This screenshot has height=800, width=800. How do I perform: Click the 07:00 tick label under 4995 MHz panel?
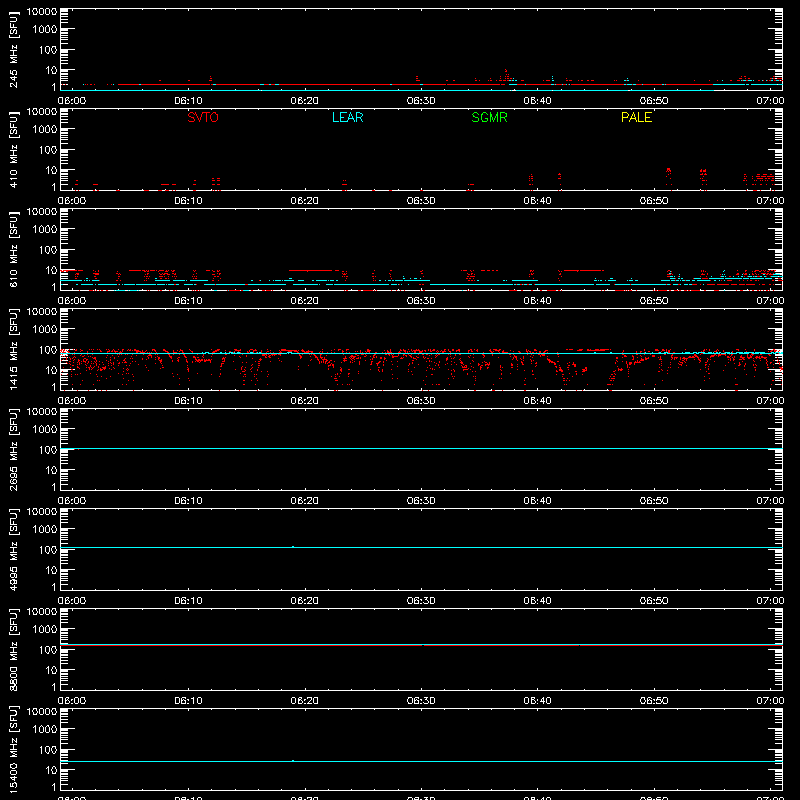pos(770,601)
